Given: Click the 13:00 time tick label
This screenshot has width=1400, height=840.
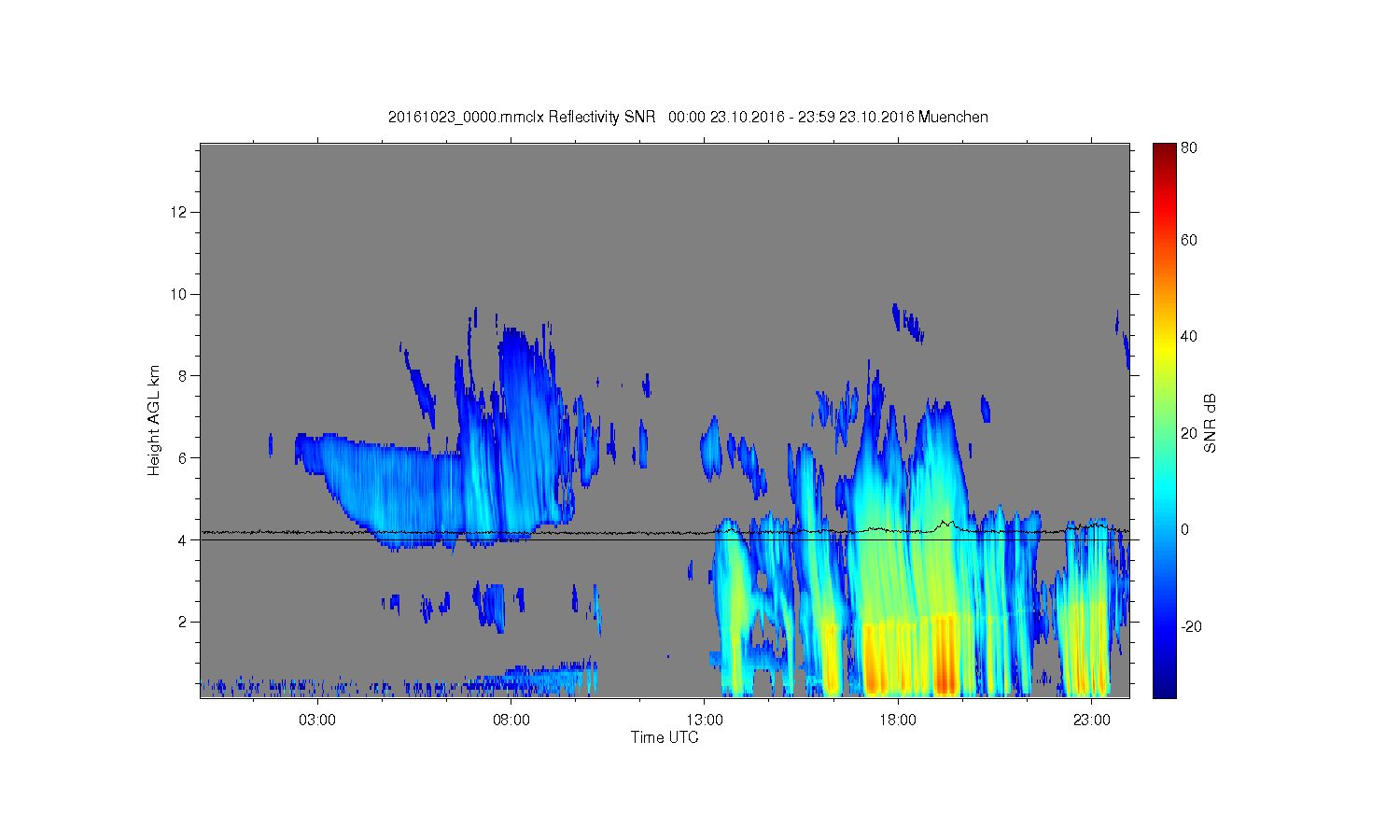Looking at the screenshot, I should coord(705,720).
